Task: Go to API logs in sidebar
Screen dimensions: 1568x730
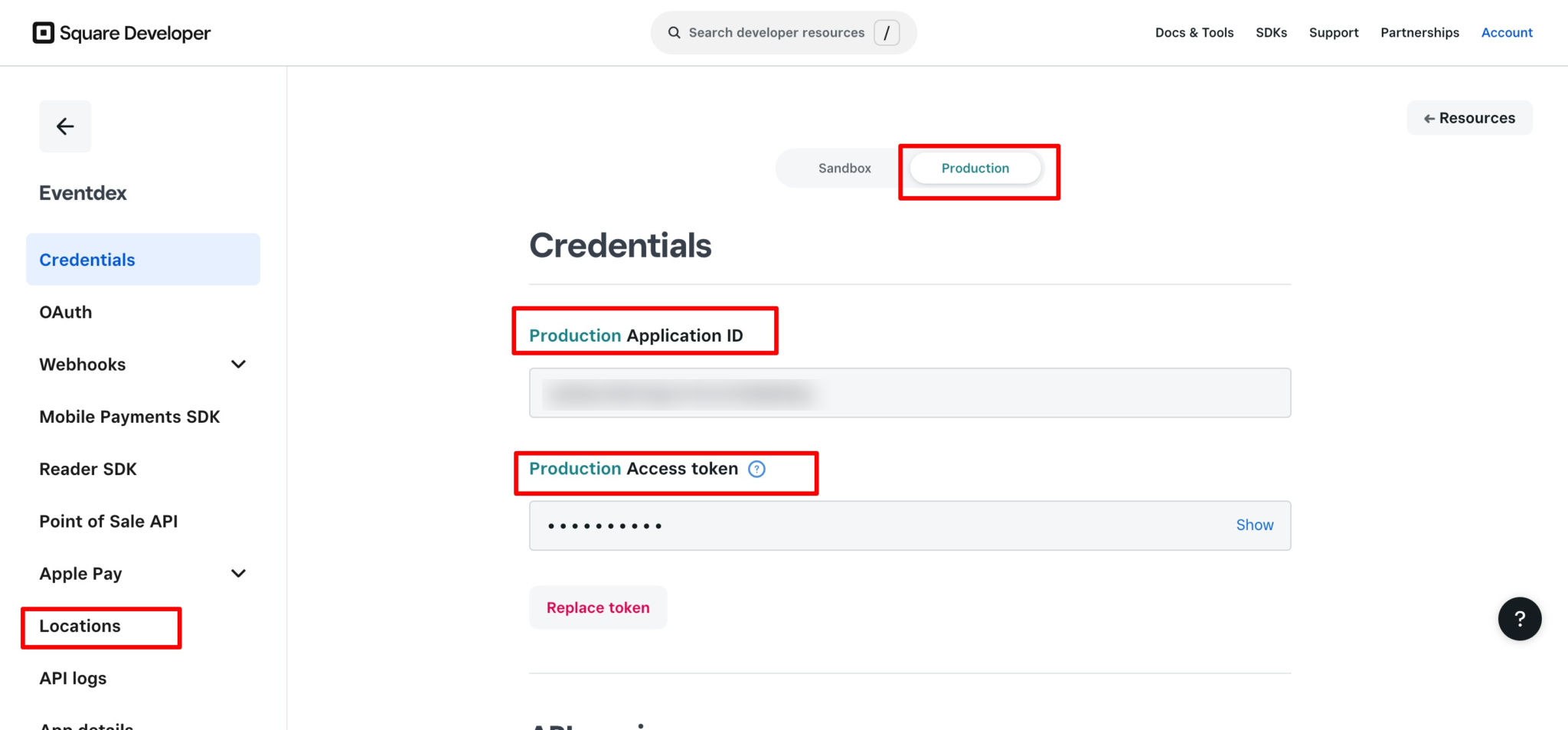Action: tap(73, 679)
